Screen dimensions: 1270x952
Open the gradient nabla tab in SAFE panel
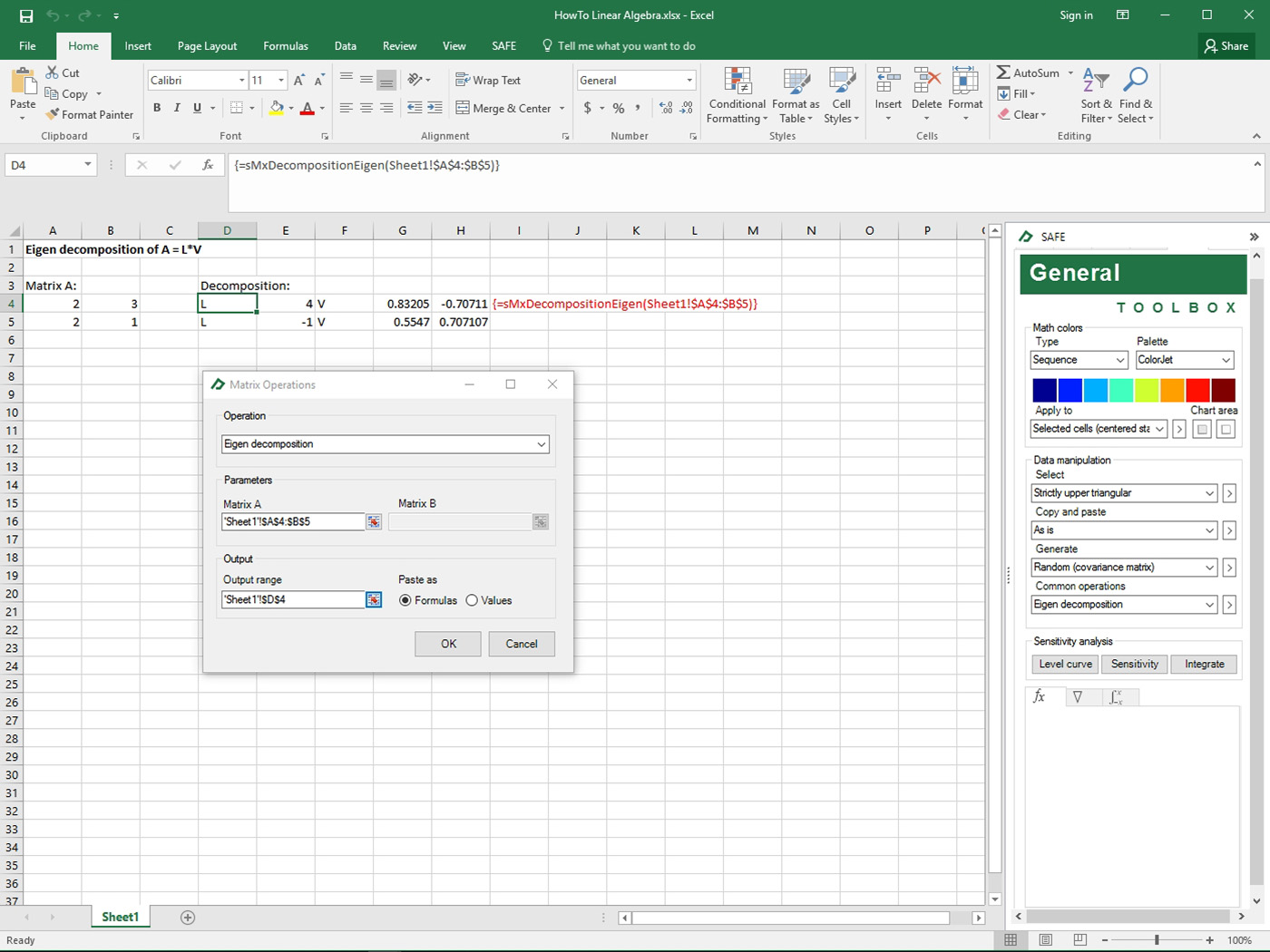click(1078, 696)
